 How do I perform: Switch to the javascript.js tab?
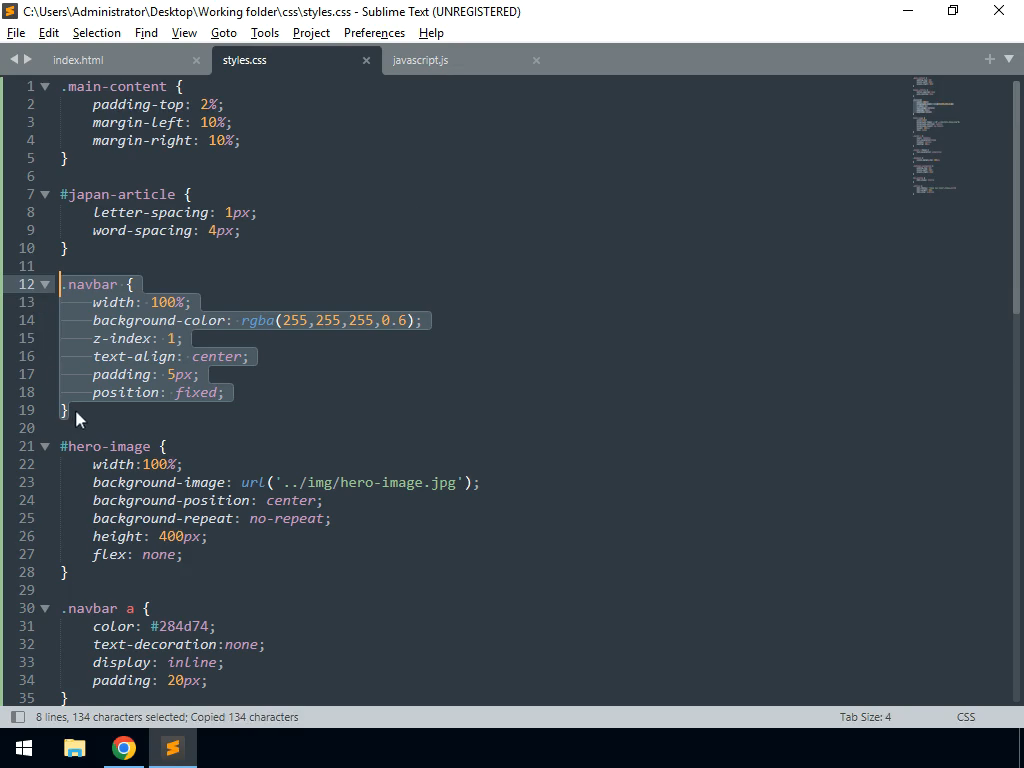coord(421,60)
